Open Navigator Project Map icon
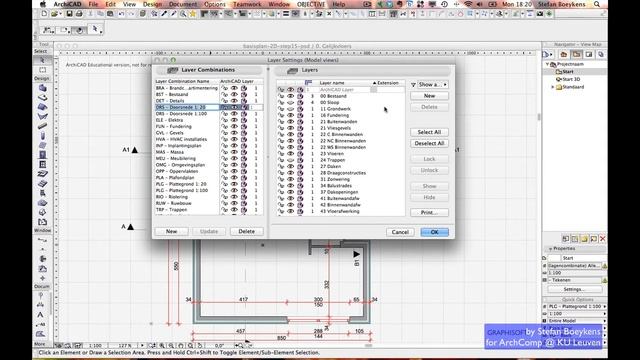 tap(564, 54)
